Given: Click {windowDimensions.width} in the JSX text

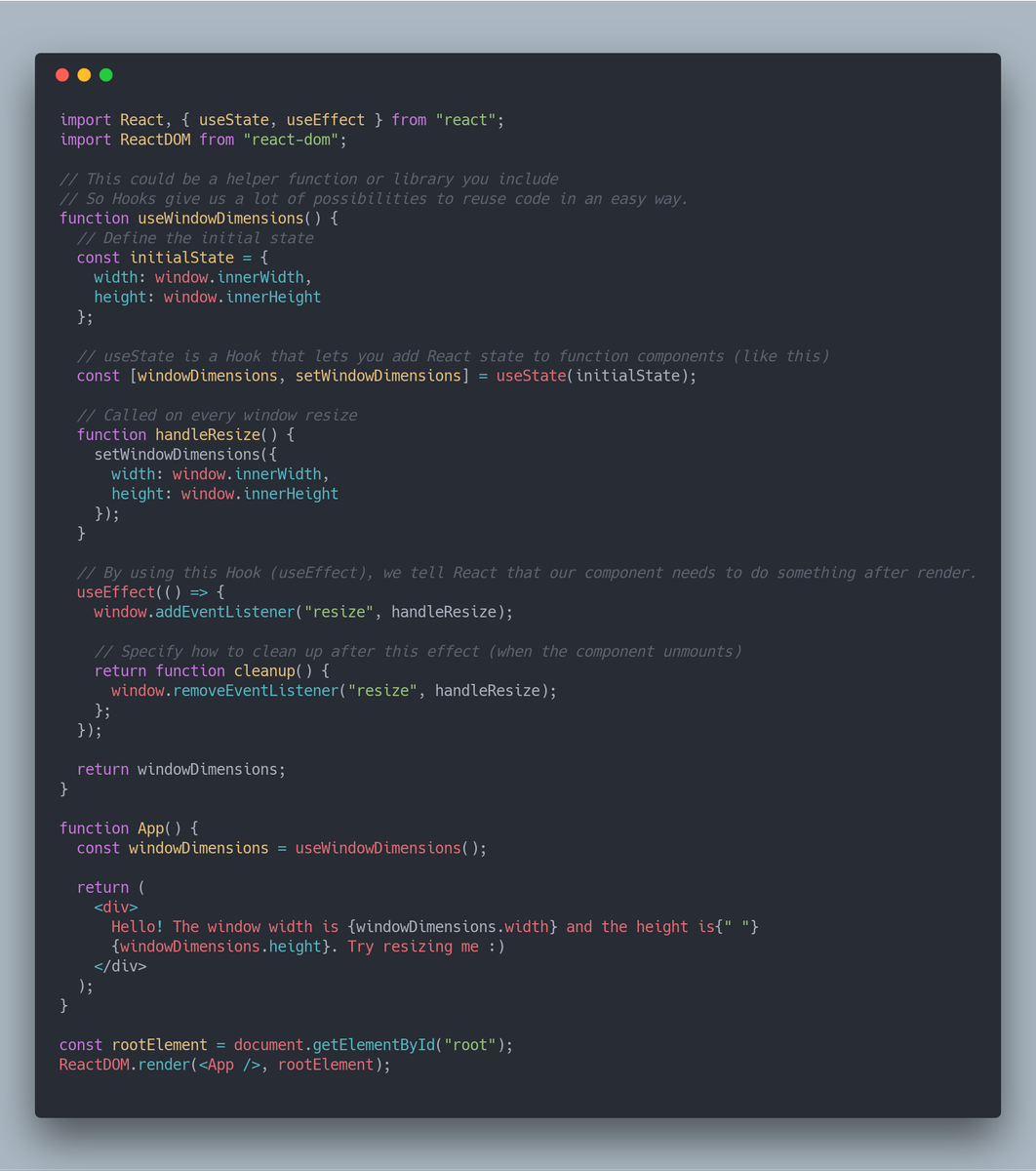Looking at the screenshot, I should pyautogui.click(x=453, y=926).
